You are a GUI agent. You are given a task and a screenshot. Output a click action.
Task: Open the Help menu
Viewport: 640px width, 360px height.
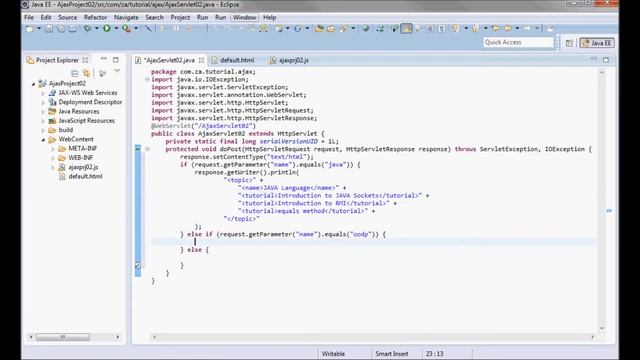[x=269, y=17]
